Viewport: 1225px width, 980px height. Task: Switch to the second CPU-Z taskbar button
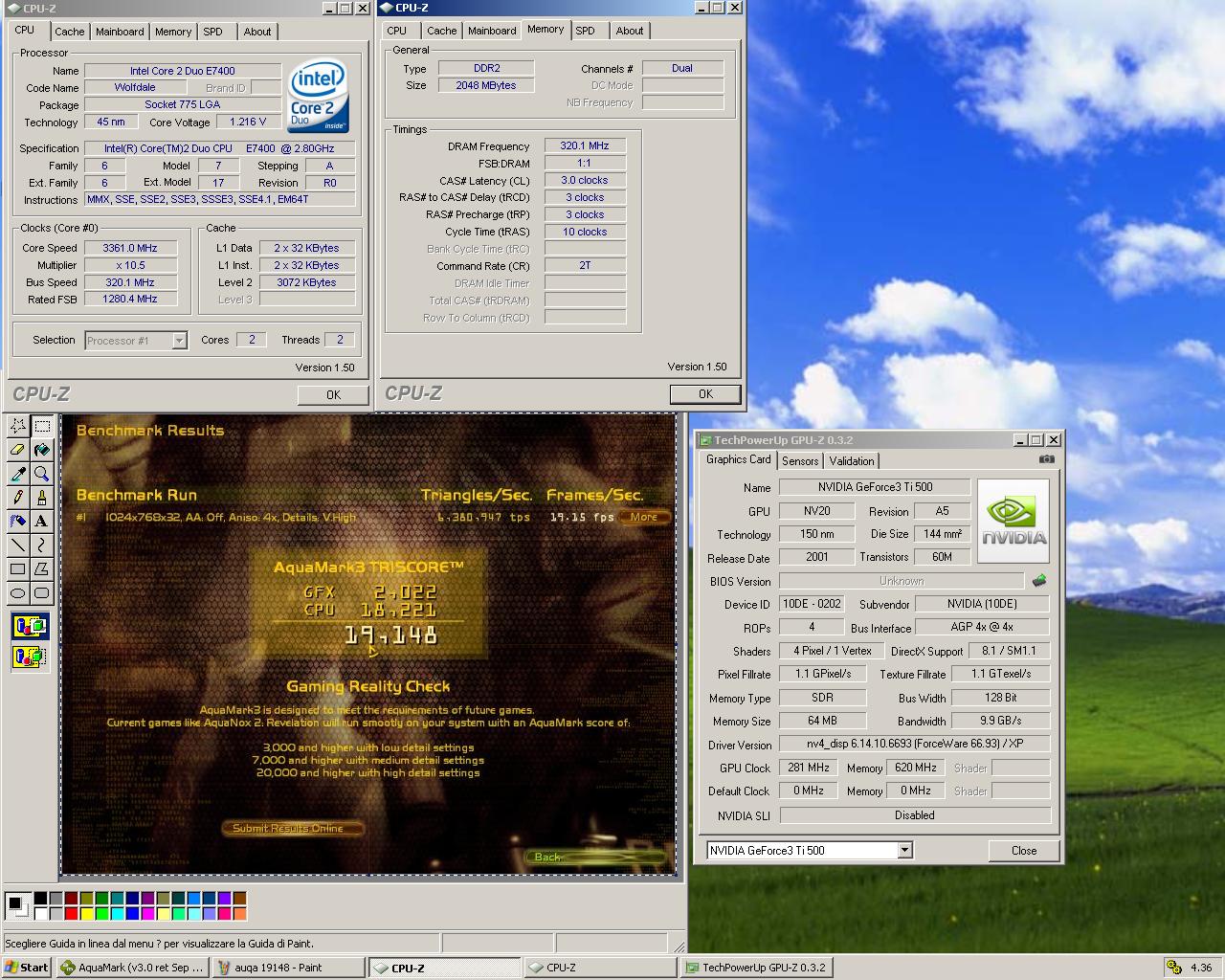coord(599,968)
